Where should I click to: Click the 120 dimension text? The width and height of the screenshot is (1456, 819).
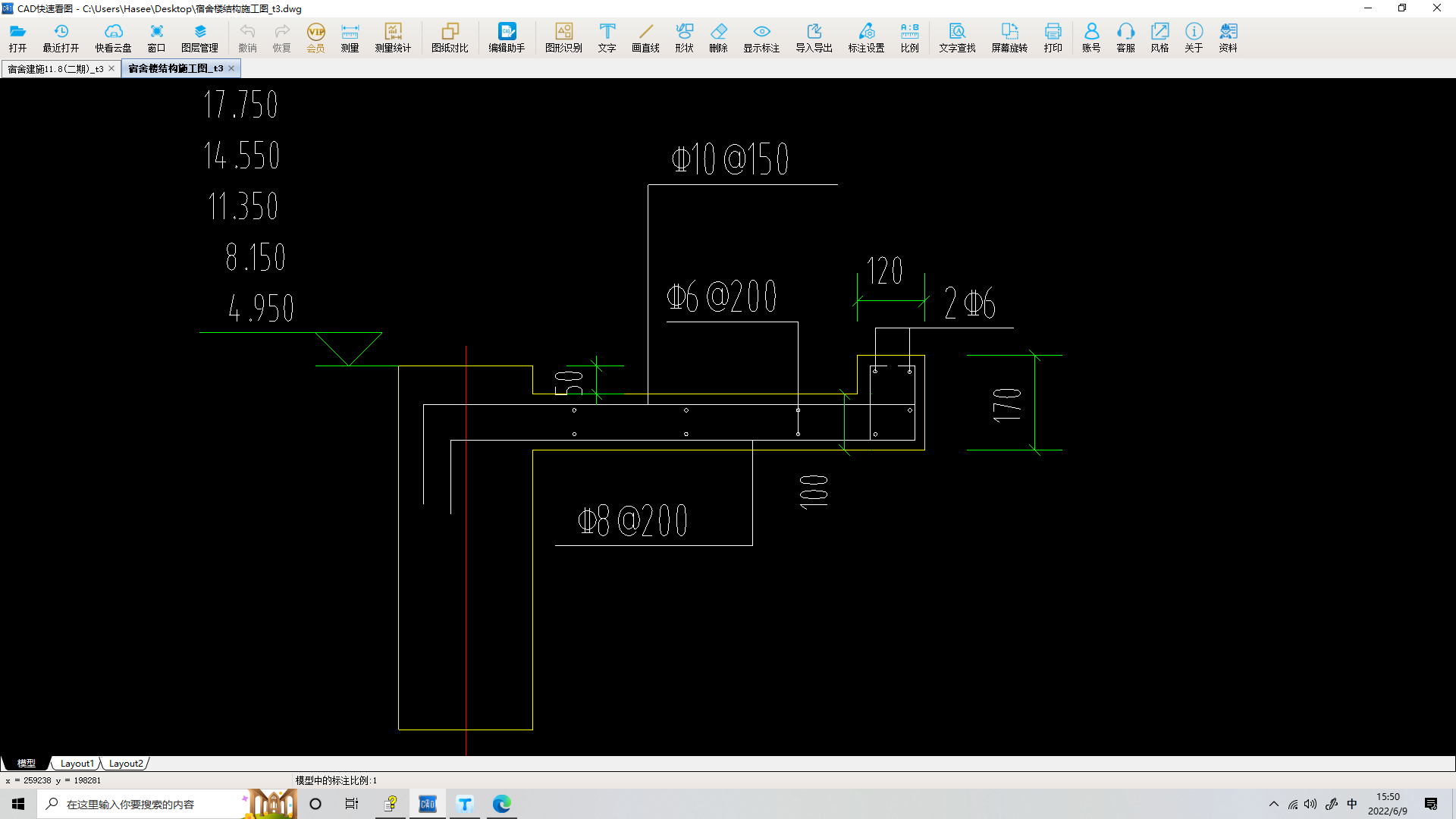tap(884, 271)
